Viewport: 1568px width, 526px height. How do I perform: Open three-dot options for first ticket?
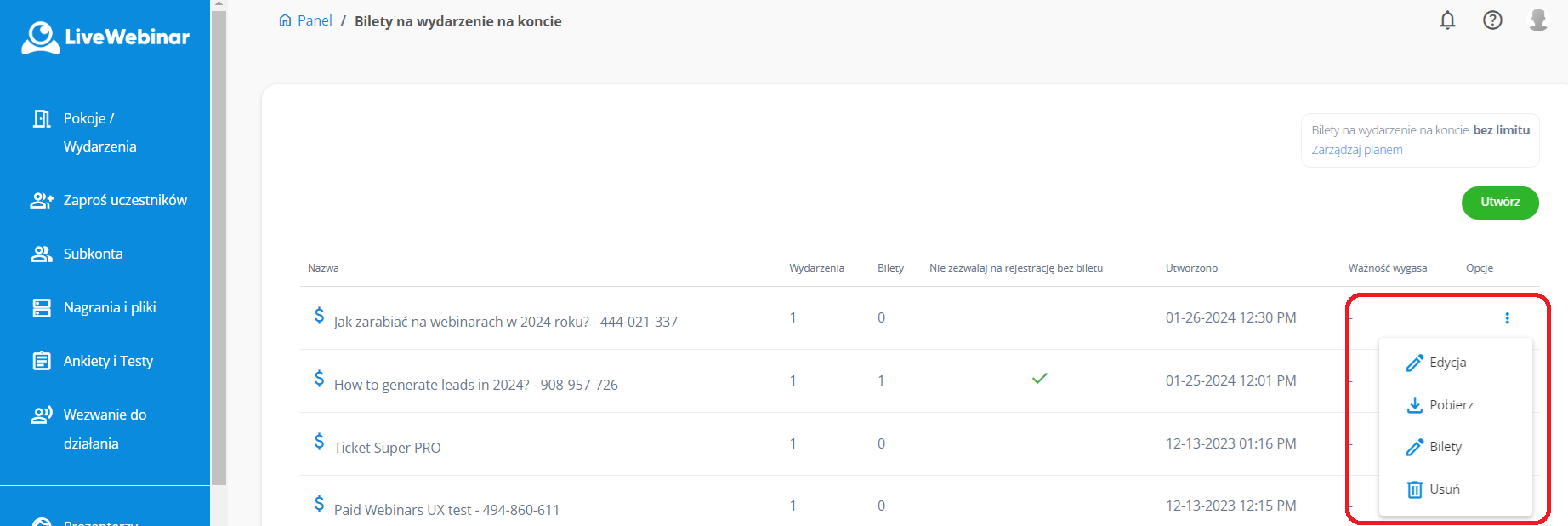pyautogui.click(x=1507, y=318)
